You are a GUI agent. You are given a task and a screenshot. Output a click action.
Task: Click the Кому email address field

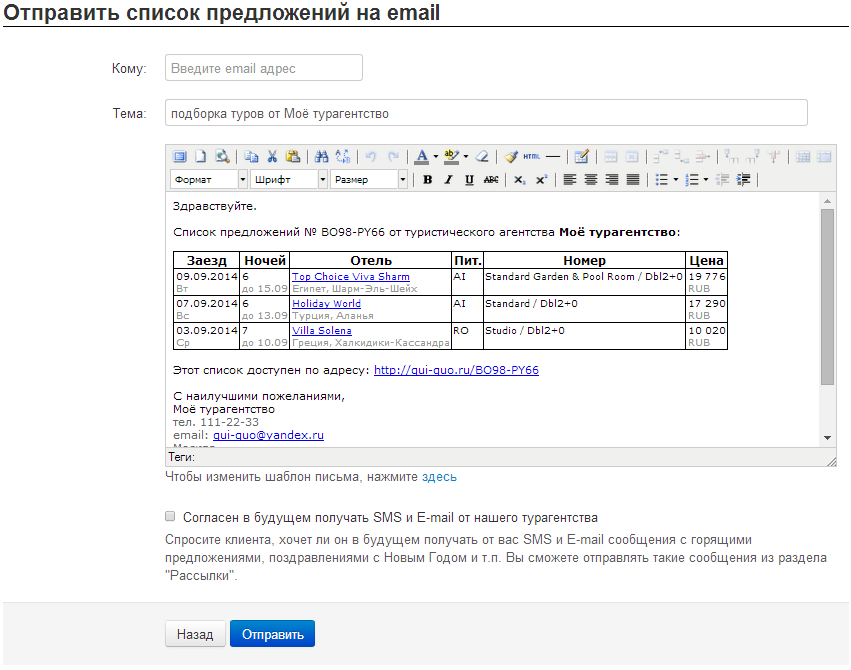click(264, 68)
